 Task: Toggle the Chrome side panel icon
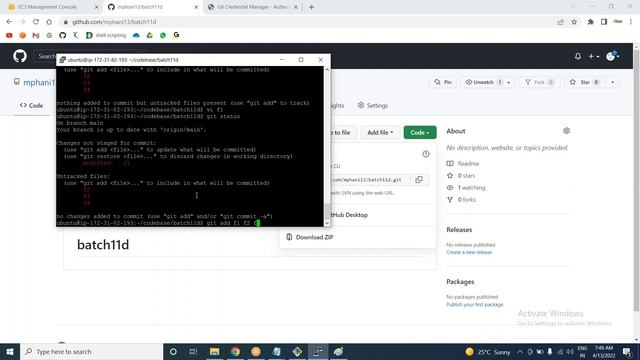tap(604, 22)
